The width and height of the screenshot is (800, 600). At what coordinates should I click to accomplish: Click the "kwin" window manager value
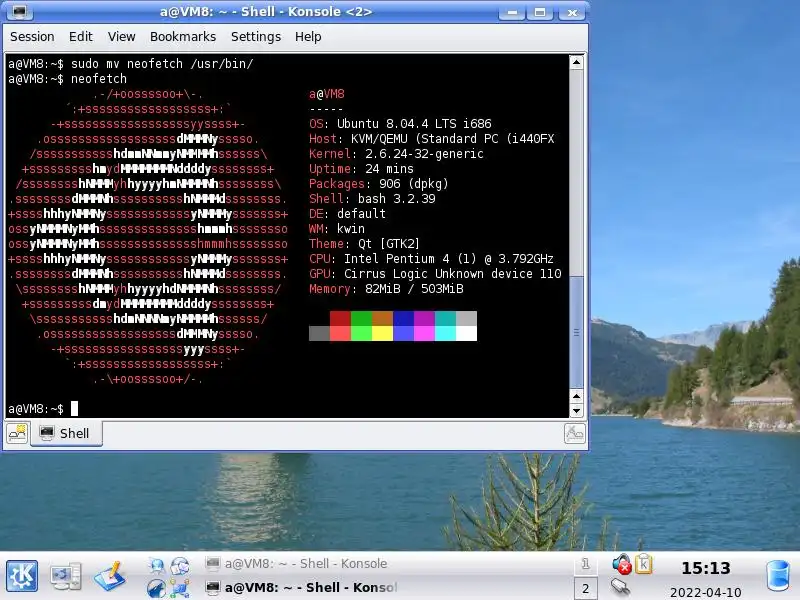point(351,229)
